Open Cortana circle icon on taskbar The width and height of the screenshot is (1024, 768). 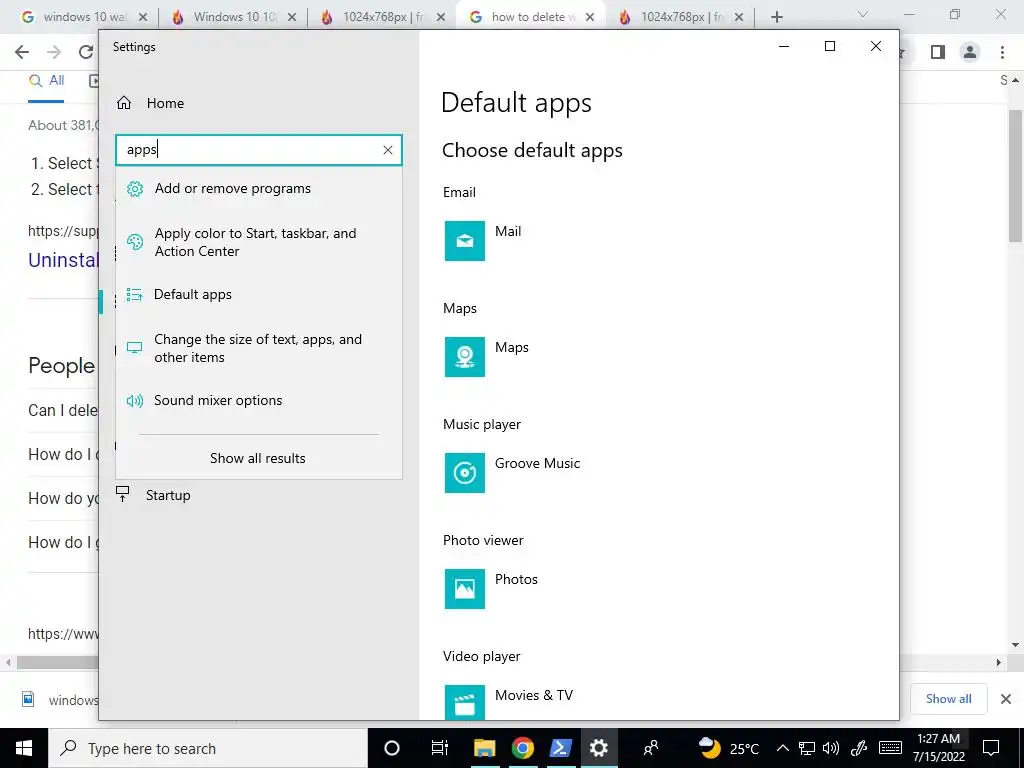point(392,748)
